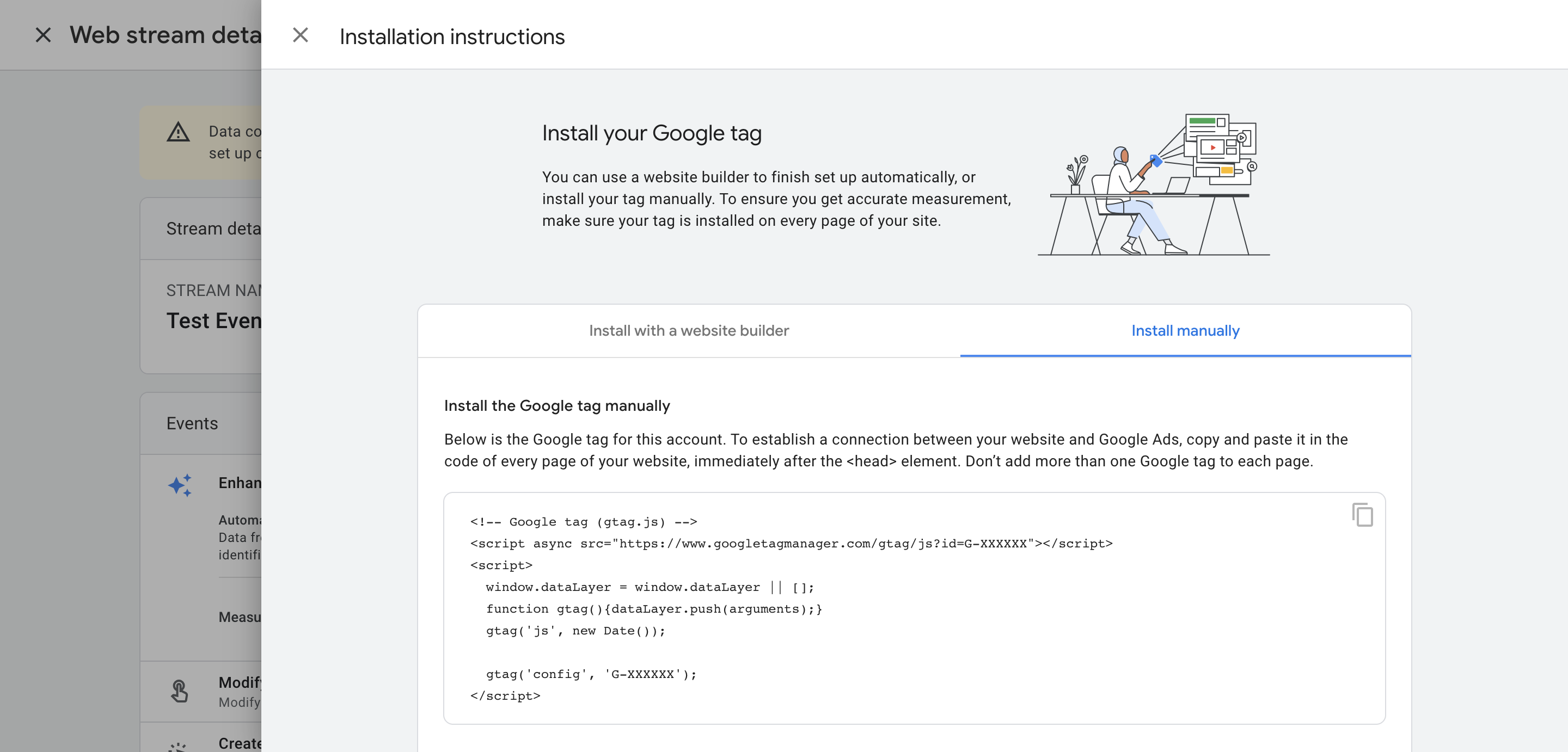The width and height of the screenshot is (1568, 752).
Task: Close the Web stream details panel
Action: coord(43,35)
